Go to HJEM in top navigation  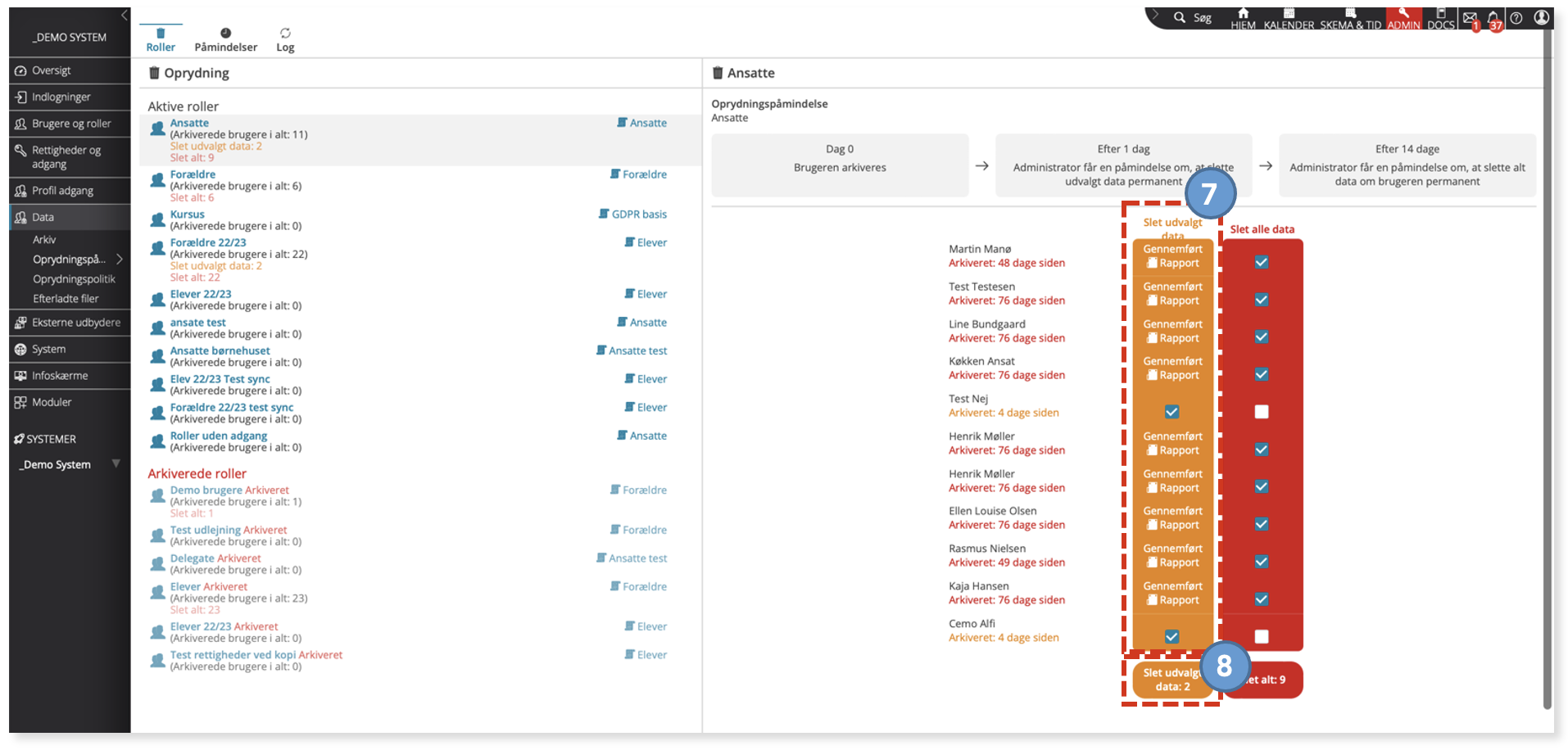coord(1243,19)
